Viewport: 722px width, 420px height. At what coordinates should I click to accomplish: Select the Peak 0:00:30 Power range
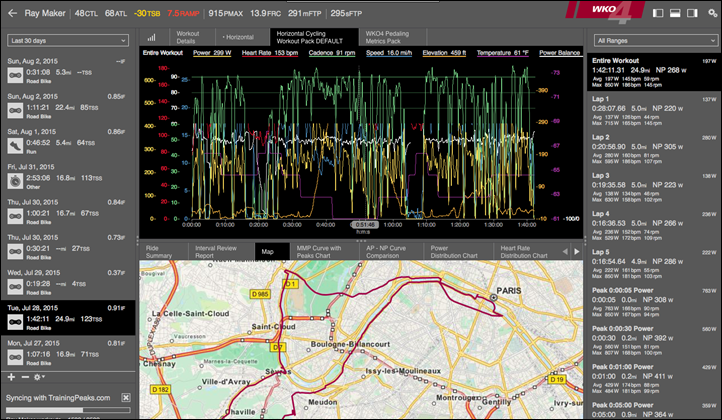[x=654, y=340]
